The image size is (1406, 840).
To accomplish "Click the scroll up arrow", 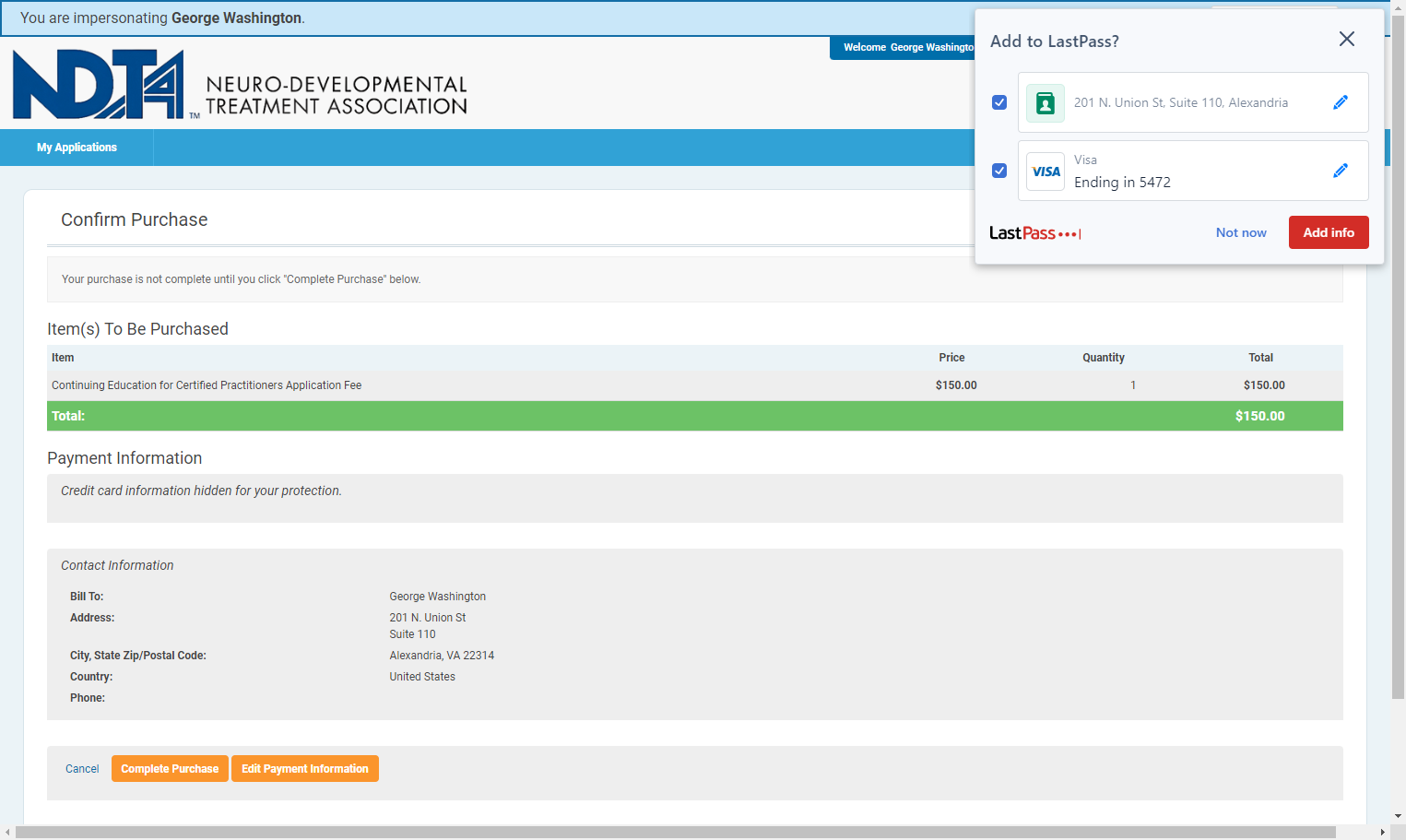I will (1399, 6).
